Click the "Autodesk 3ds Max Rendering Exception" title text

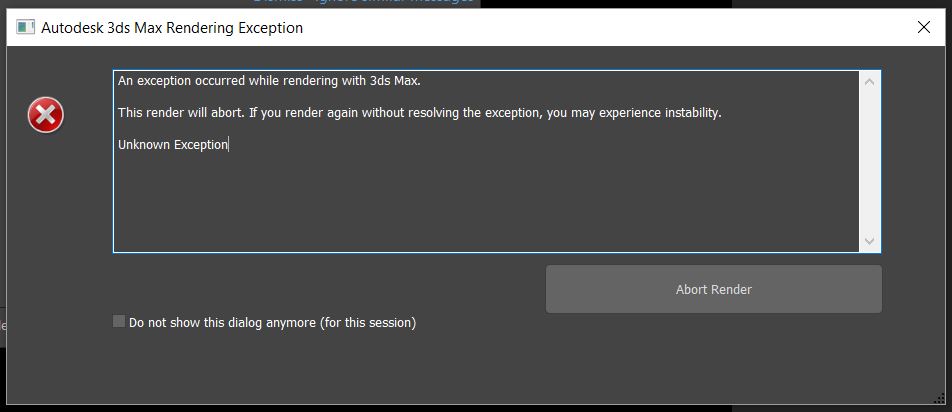pyautogui.click(x=171, y=28)
